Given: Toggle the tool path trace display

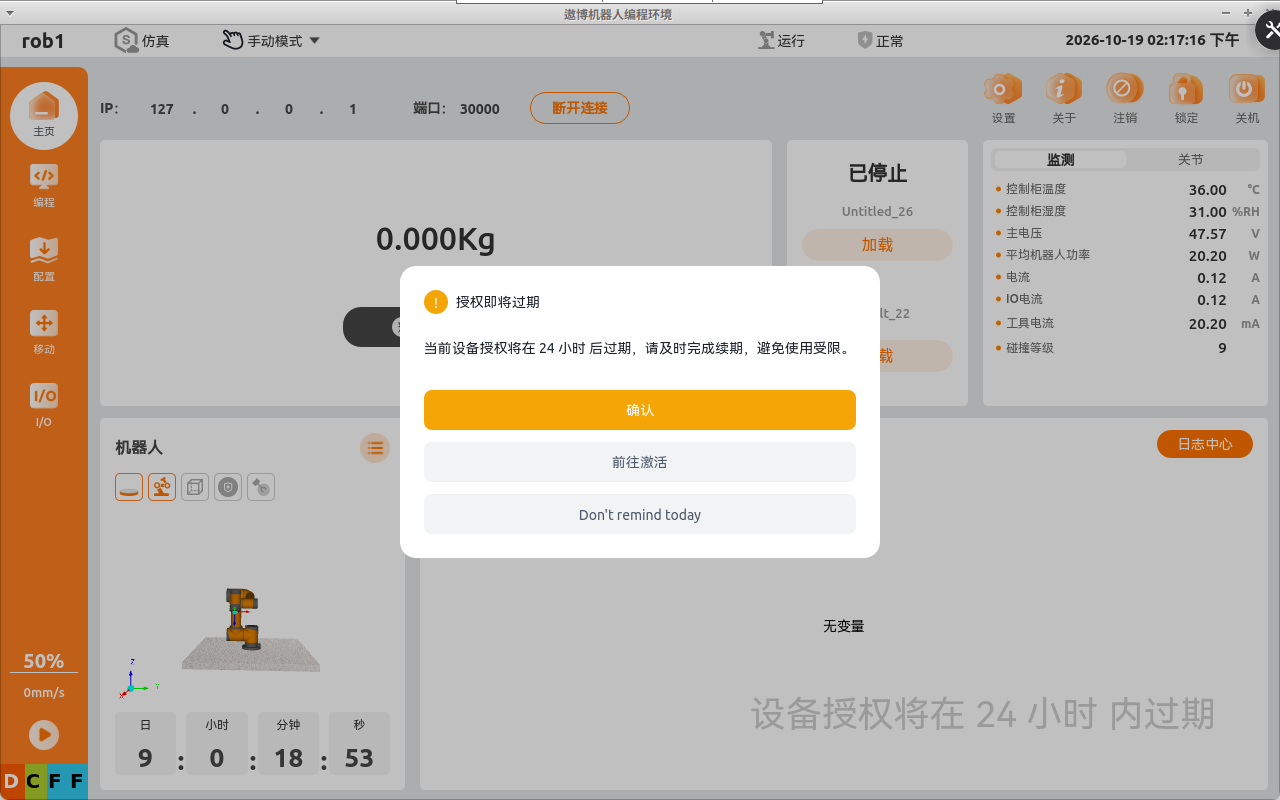Looking at the screenshot, I should tap(261, 487).
